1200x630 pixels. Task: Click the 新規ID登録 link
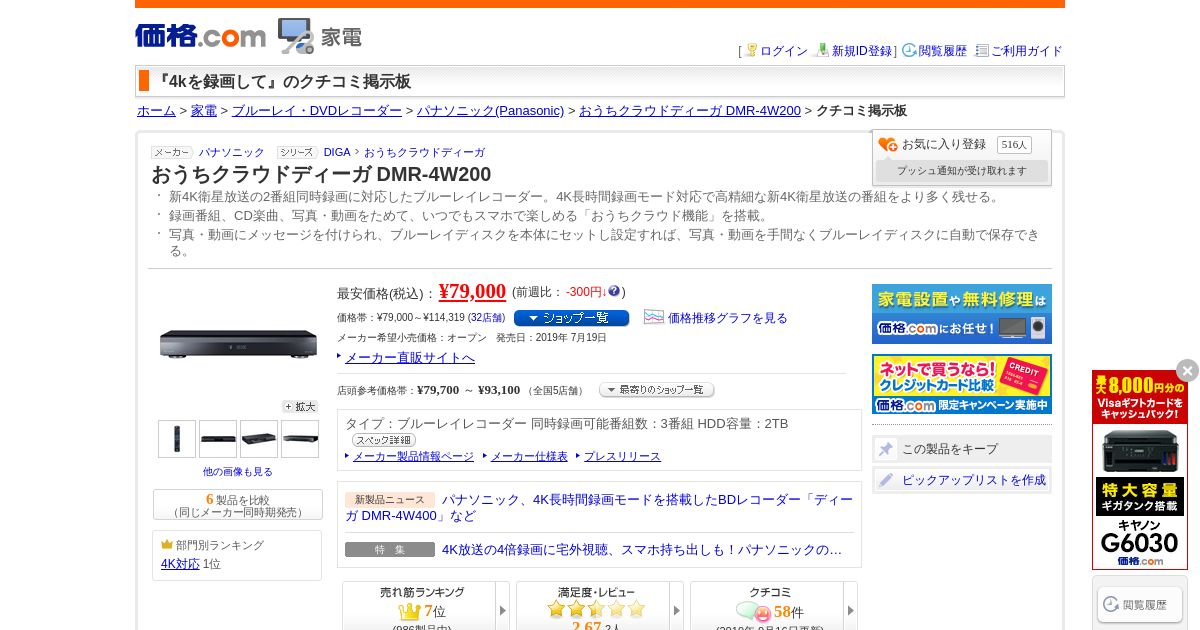[862, 51]
